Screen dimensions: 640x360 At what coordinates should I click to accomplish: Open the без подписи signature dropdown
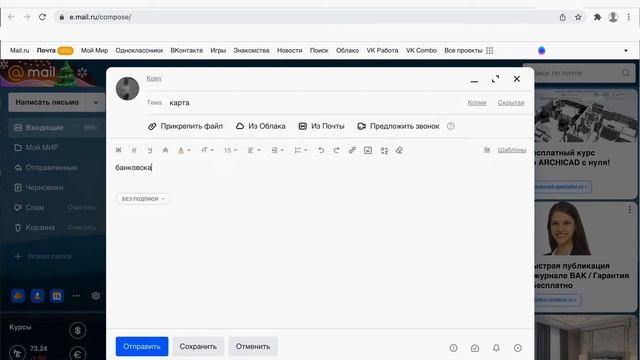[143, 199]
